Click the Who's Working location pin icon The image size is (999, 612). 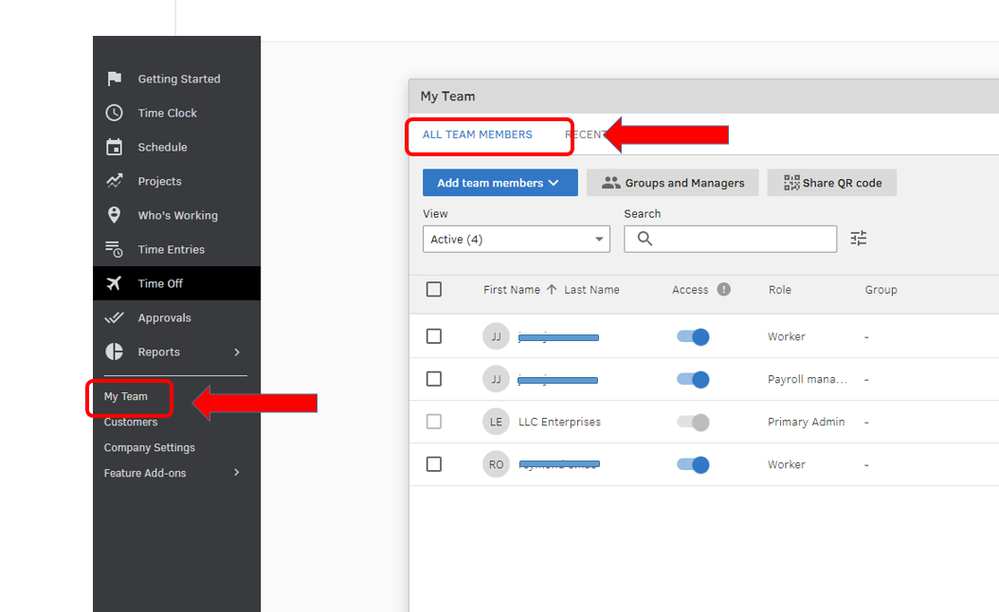coord(114,215)
